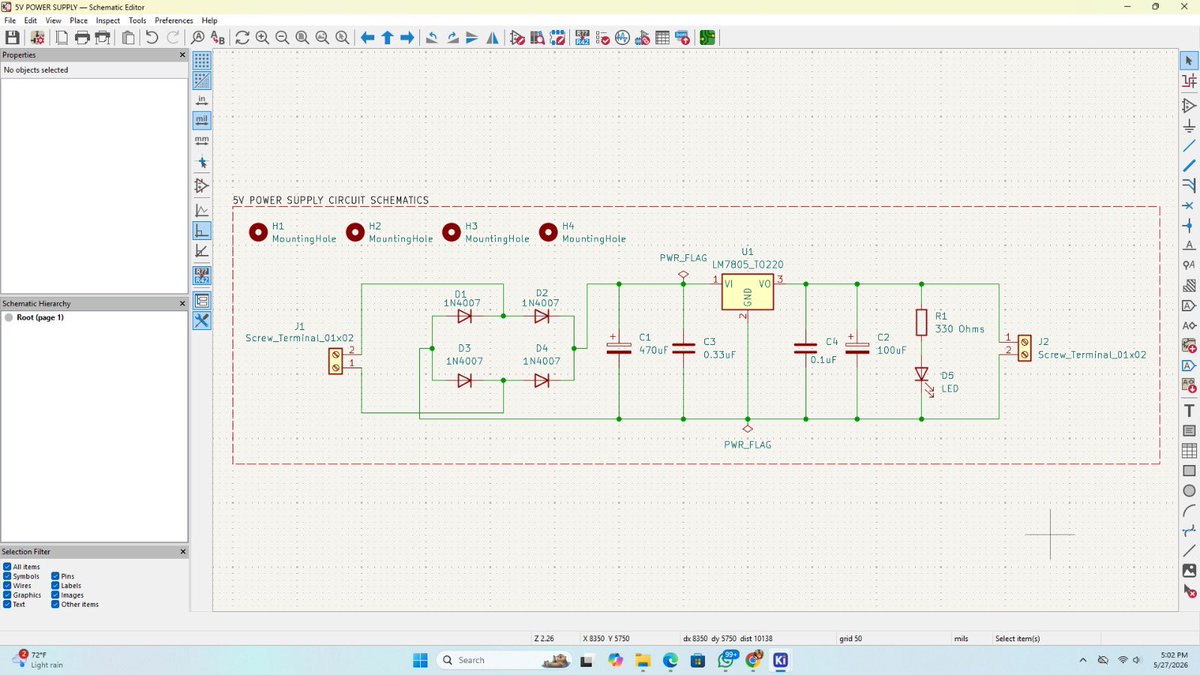Navigate up one sheet with the blue up arrow
This screenshot has height=675, width=1200.
[x=387, y=37]
